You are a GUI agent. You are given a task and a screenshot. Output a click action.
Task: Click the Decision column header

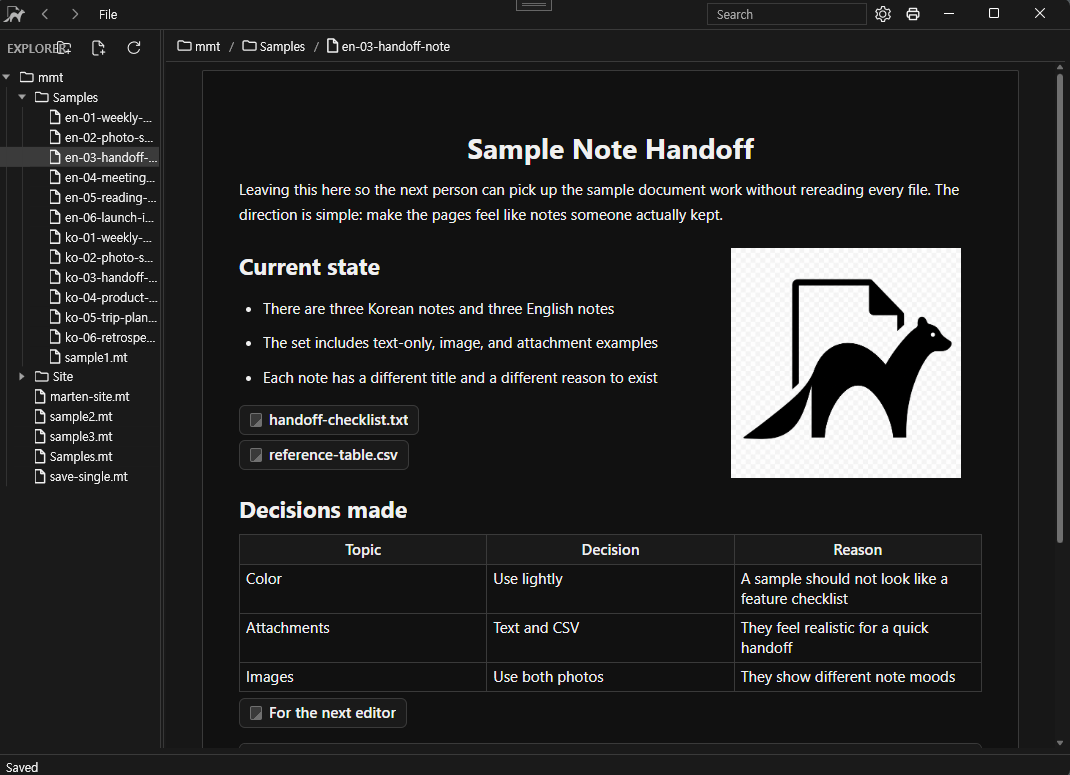click(610, 550)
